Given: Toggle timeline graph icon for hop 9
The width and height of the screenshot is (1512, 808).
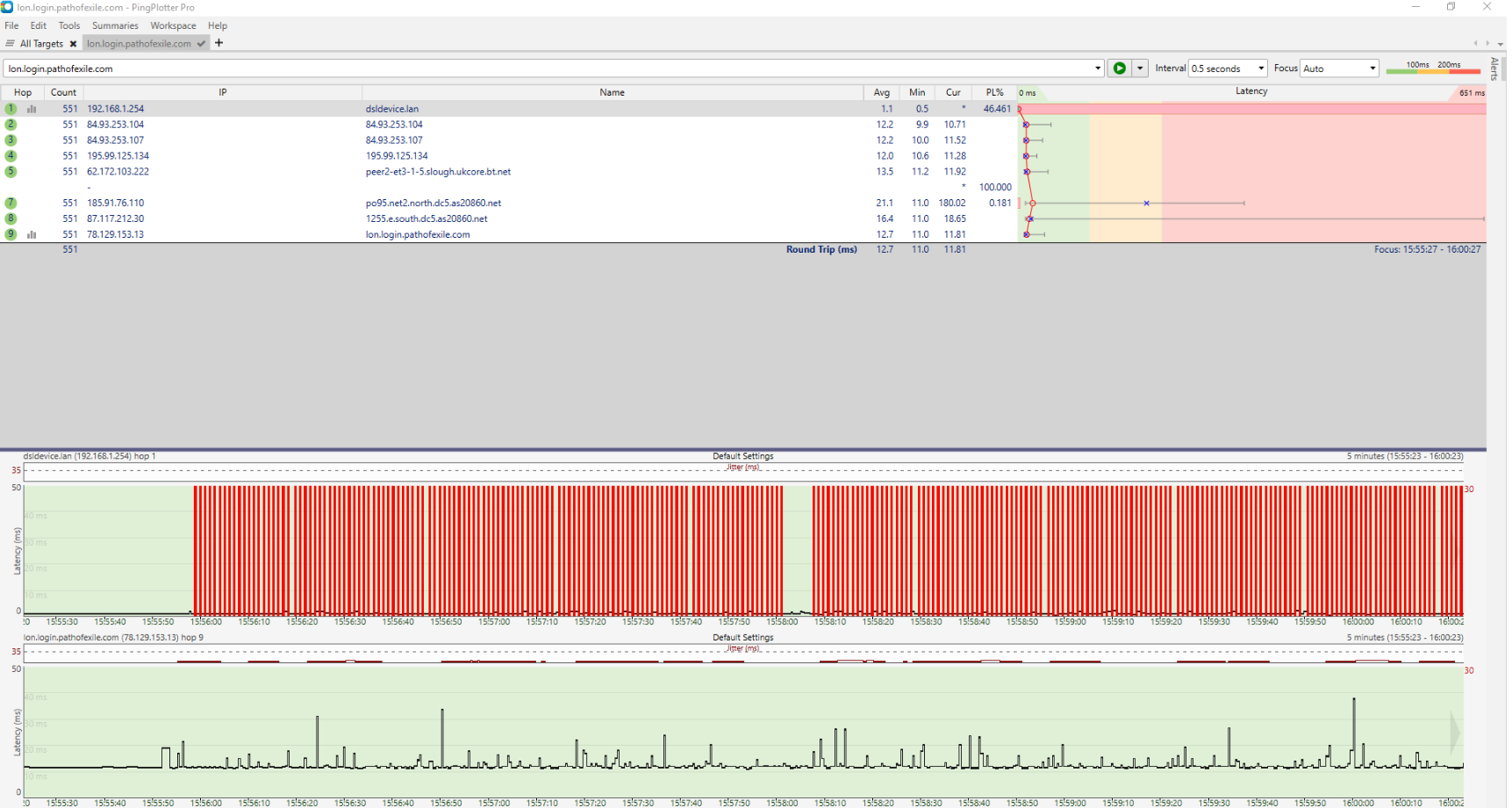Looking at the screenshot, I should 32,235.
